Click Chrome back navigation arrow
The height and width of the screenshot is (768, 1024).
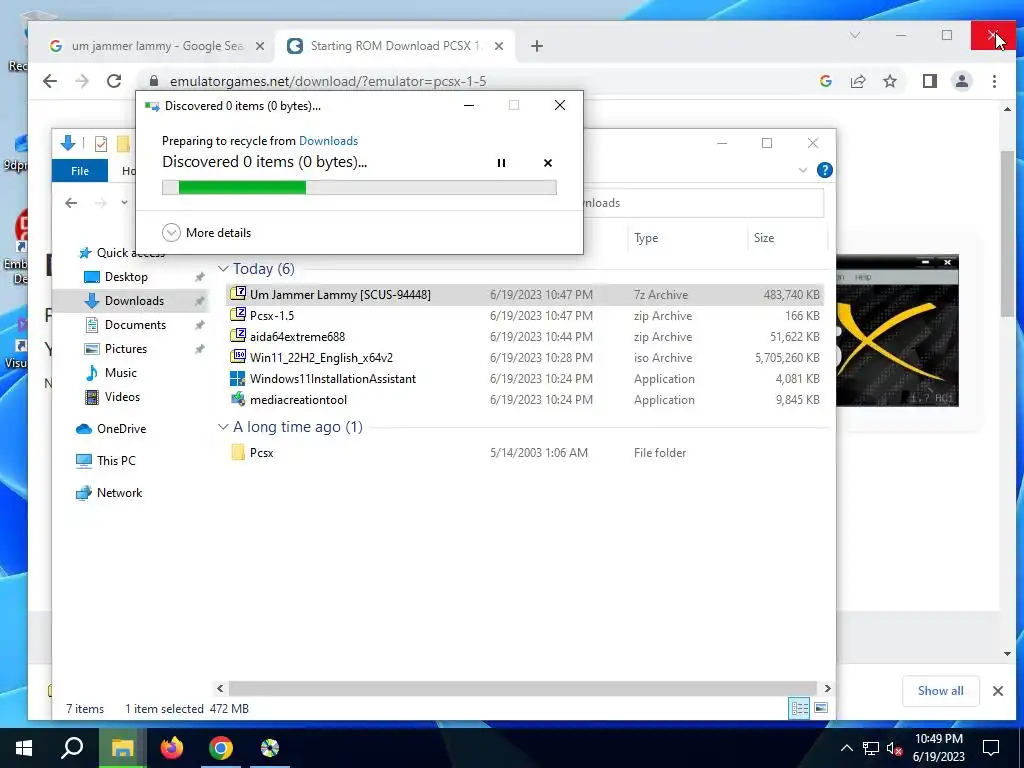click(x=50, y=82)
